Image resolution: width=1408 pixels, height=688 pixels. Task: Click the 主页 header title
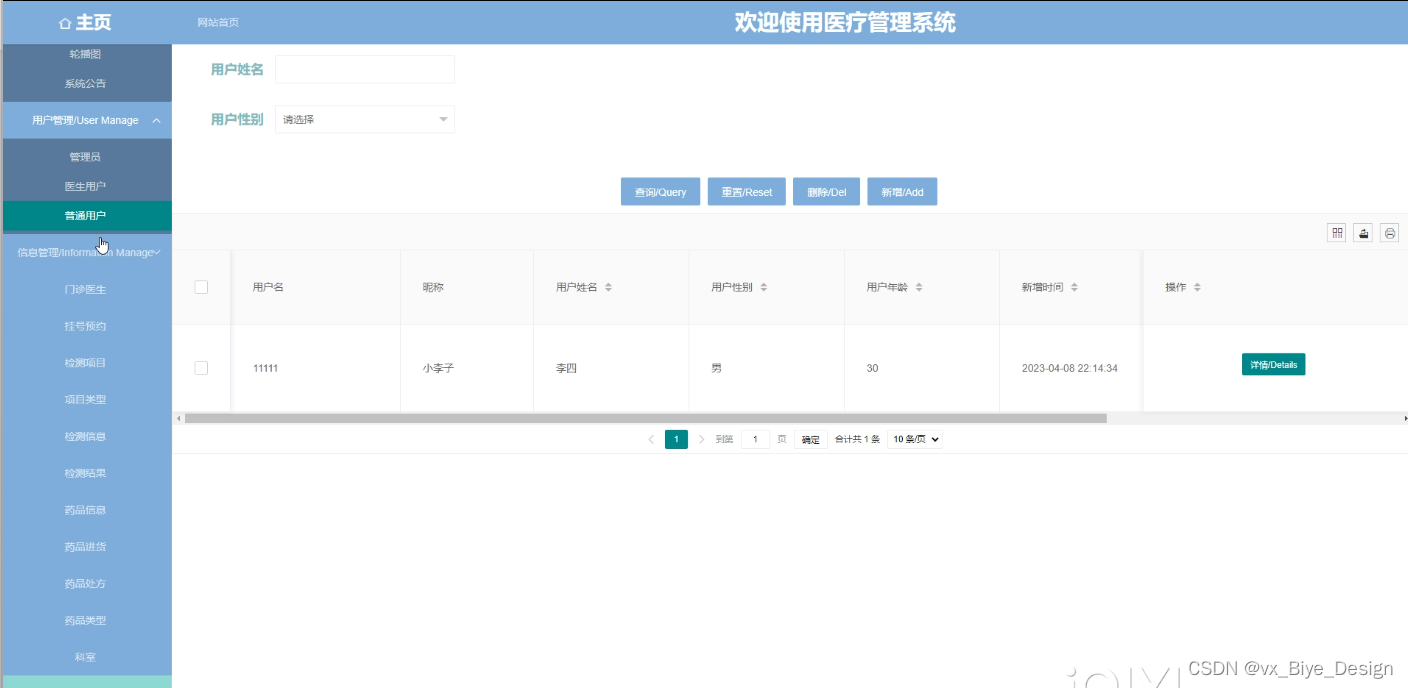point(94,23)
